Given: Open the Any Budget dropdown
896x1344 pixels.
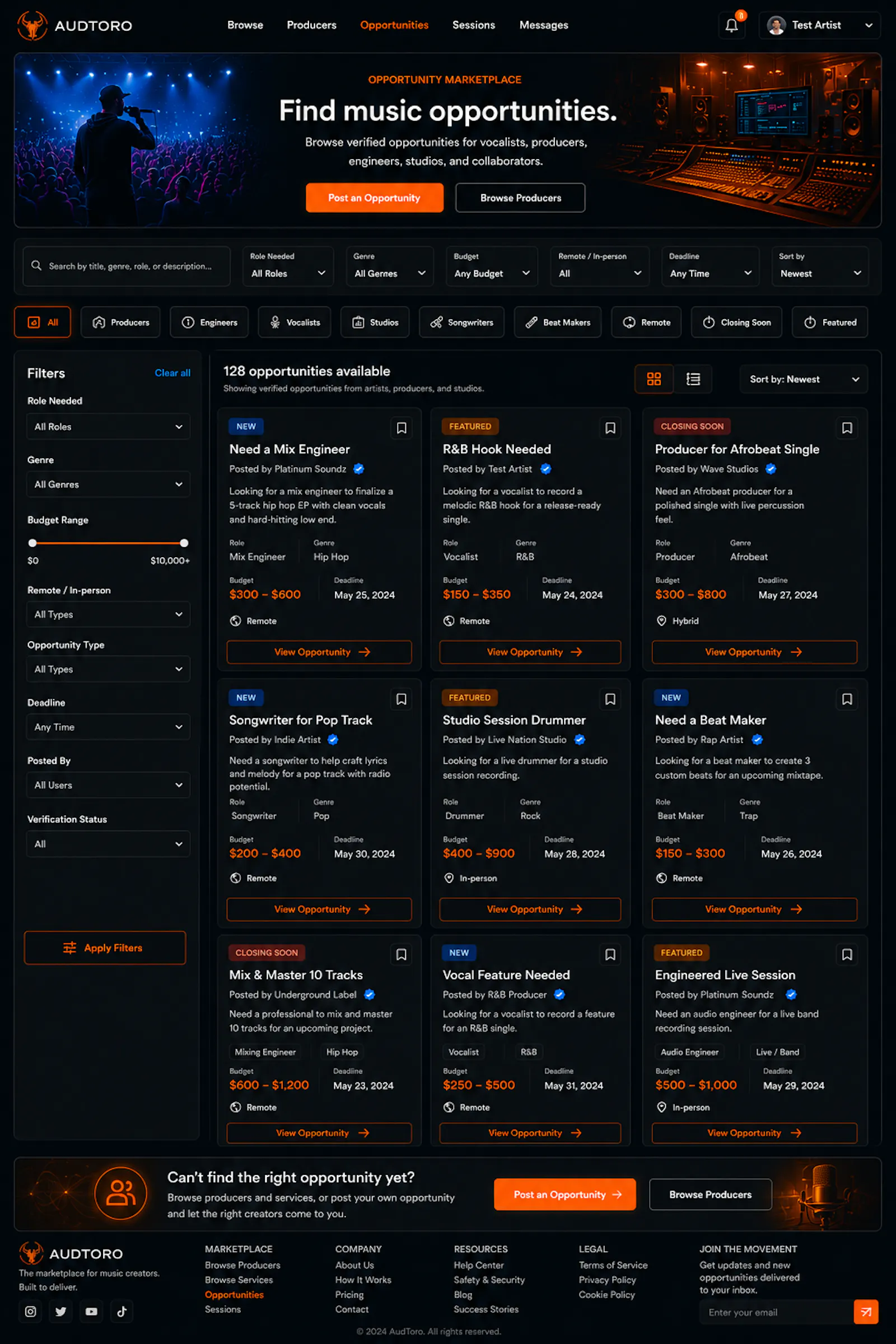Looking at the screenshot, I should (x=492, y=267).
